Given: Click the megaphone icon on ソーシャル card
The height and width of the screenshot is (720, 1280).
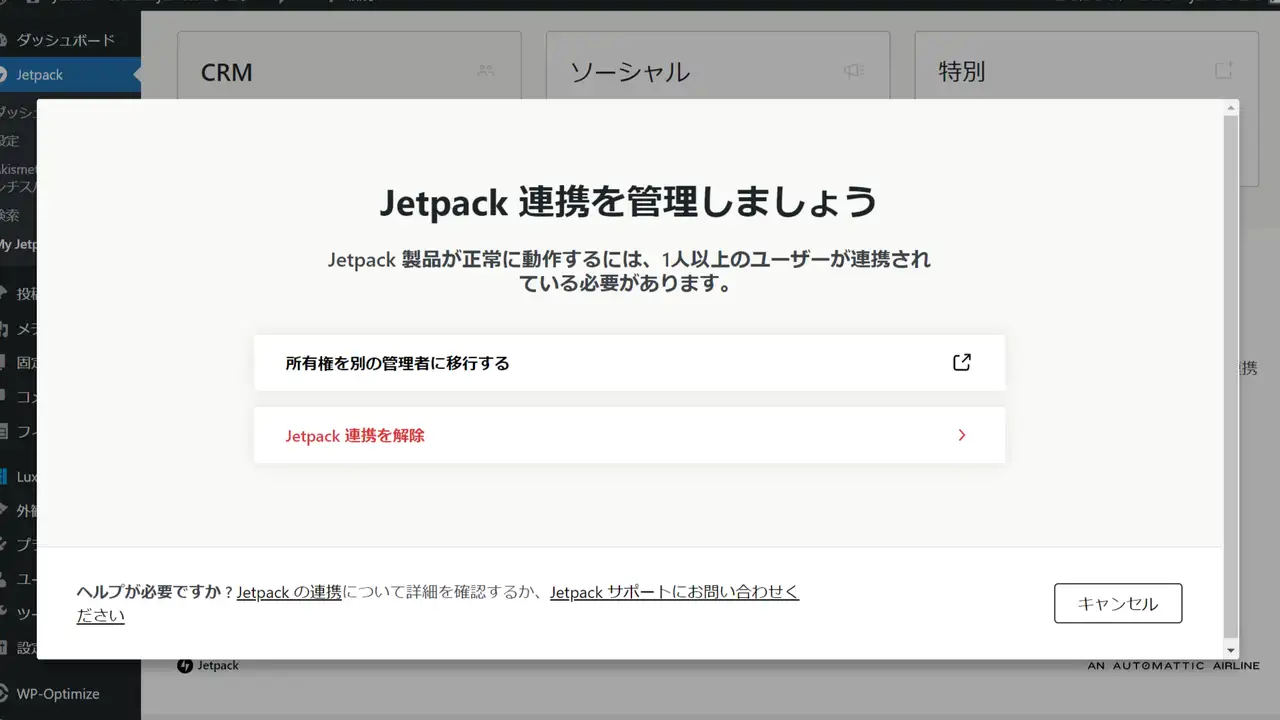Looking at the screenshot, I should tap(853, 71).
